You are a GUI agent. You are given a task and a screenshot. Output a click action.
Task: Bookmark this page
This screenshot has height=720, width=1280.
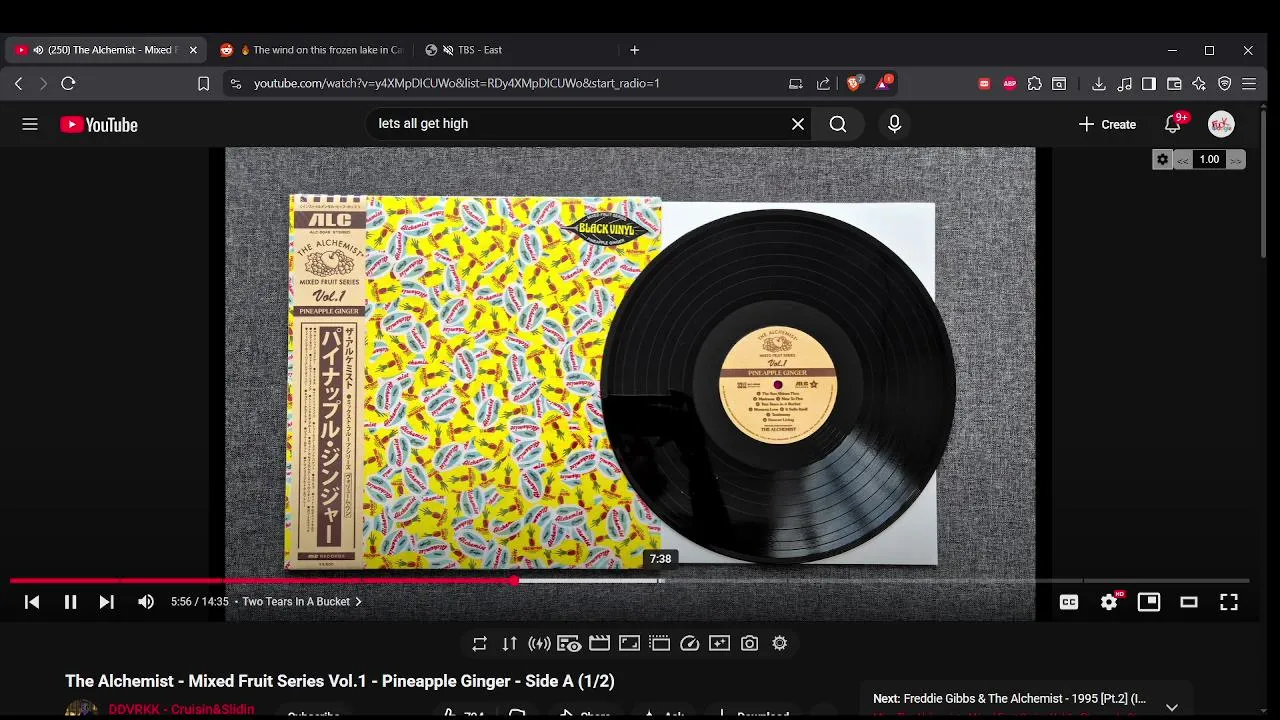pos(203,84)
